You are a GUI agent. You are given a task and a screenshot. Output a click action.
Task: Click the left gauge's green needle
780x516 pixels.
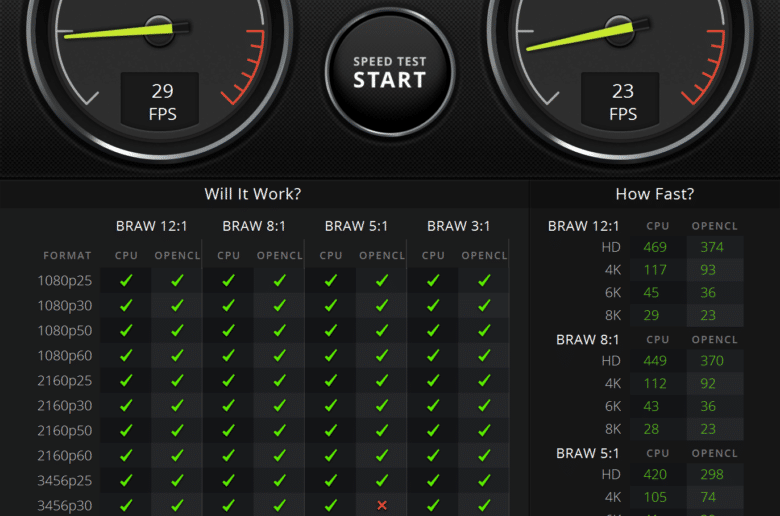tap(118, 31)
